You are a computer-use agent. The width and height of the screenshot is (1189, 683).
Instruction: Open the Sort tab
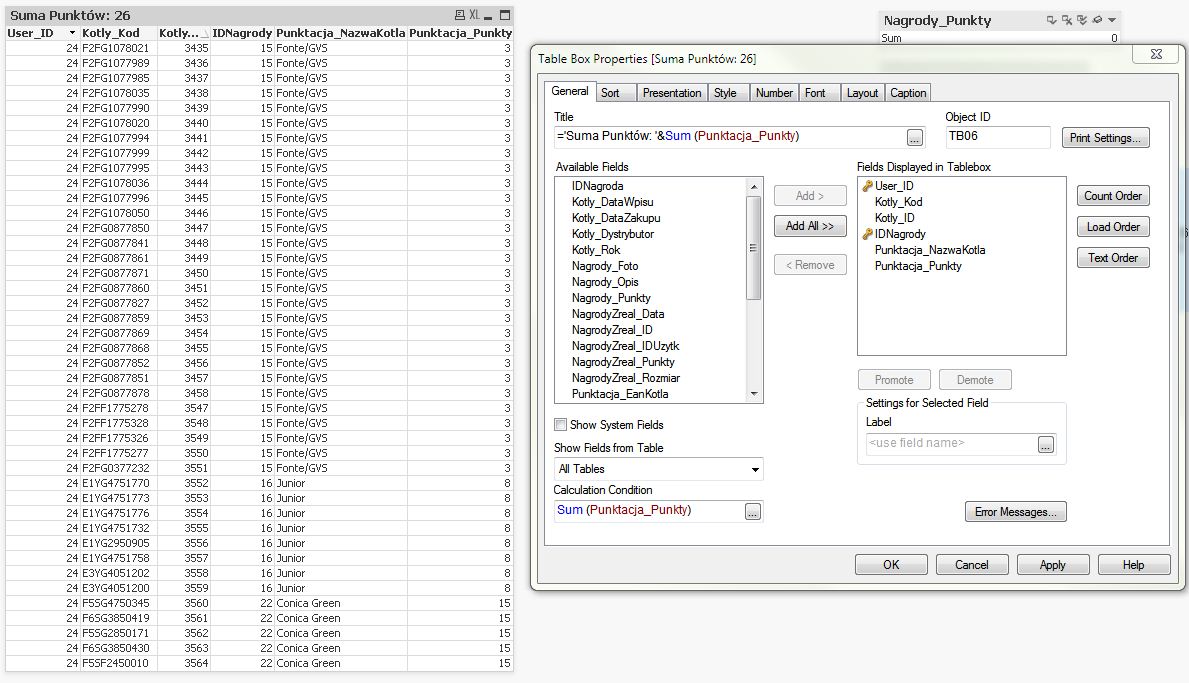[610, 93]
